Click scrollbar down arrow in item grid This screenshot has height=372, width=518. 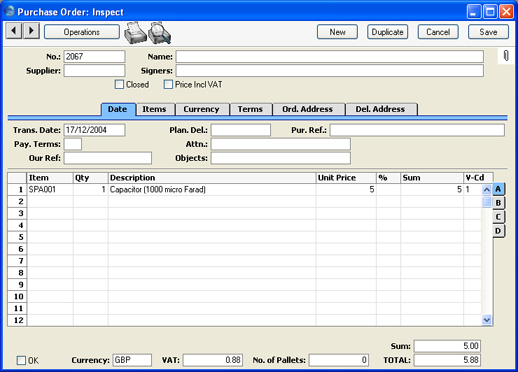click(x=487, y=320)
